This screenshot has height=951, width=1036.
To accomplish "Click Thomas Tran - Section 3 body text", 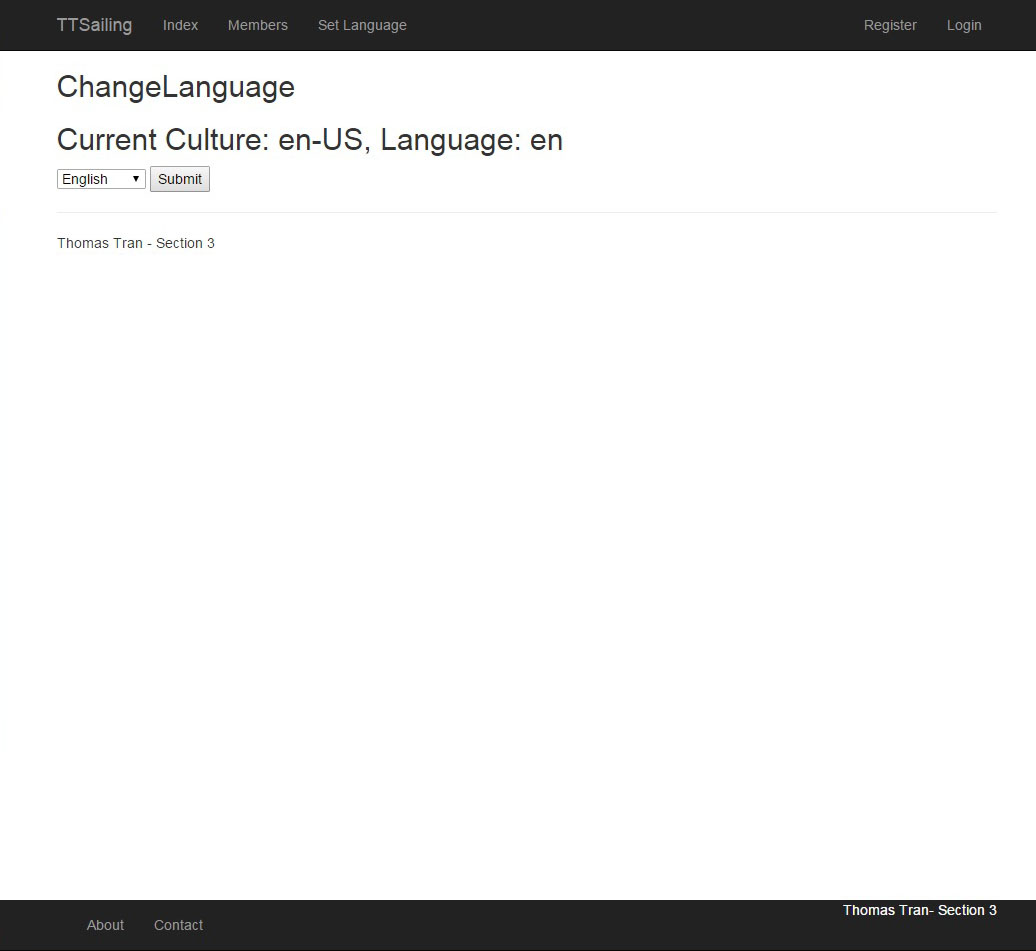I will point(135,243).
